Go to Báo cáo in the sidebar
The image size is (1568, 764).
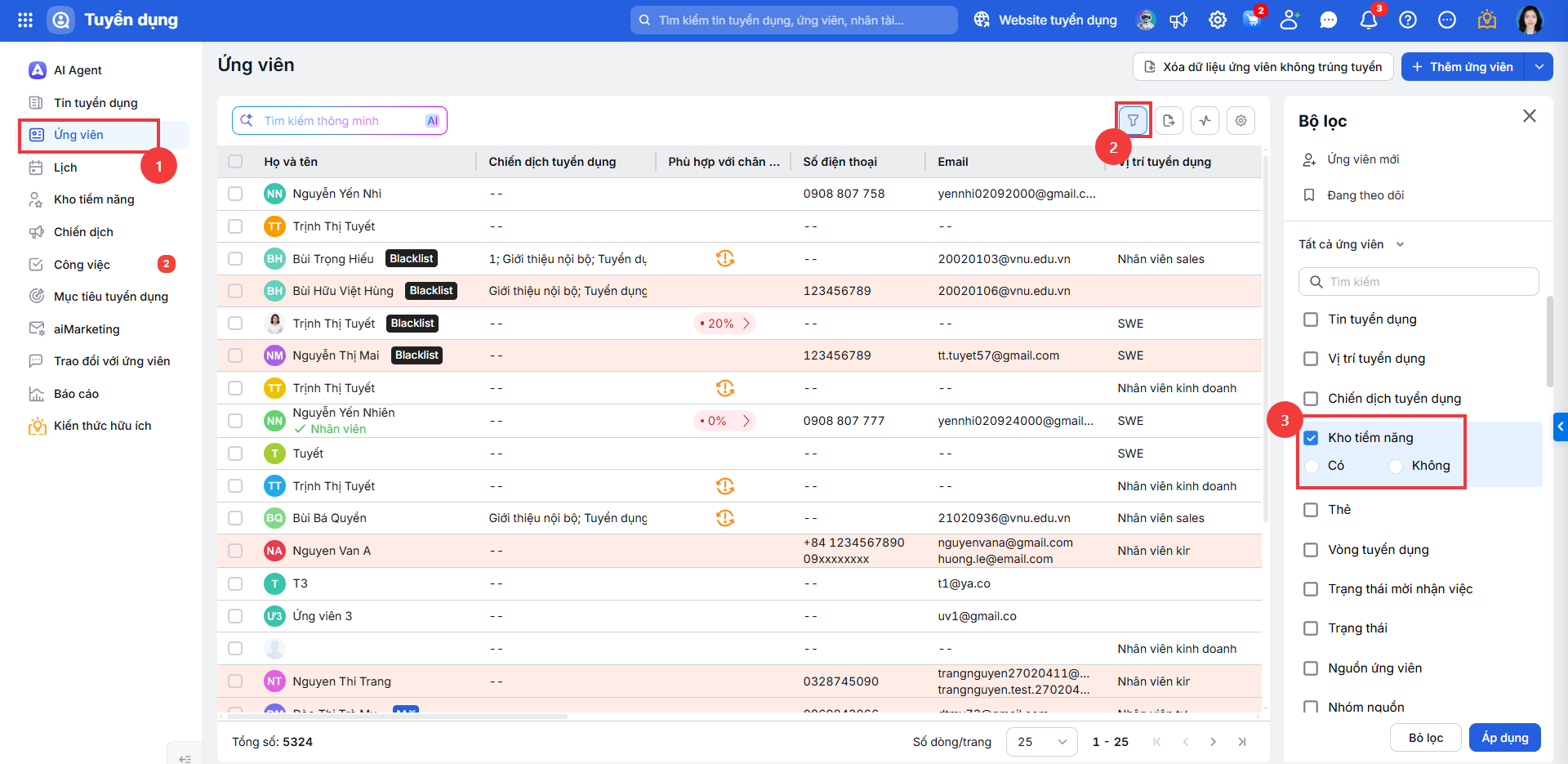(x=76, y=394)
